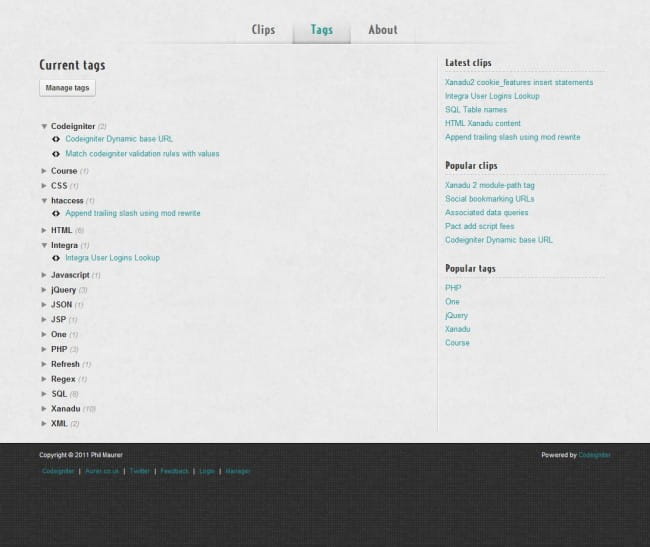Collapse the htaccess tag triangle
This screenshot has width=650, height=547.
(x=44, y=201)
